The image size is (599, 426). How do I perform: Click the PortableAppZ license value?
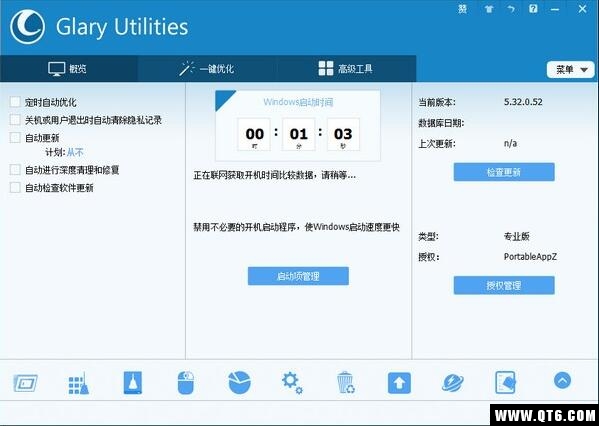pos(530,256)
